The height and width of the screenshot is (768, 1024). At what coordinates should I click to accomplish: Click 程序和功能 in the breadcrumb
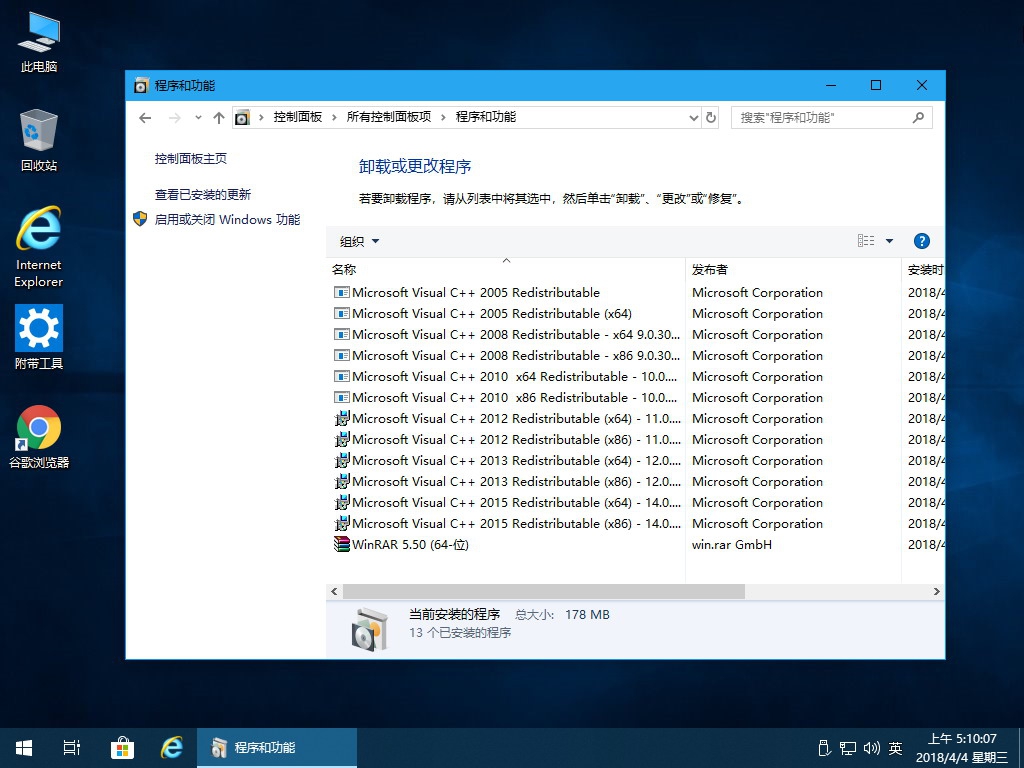(486, 117)
